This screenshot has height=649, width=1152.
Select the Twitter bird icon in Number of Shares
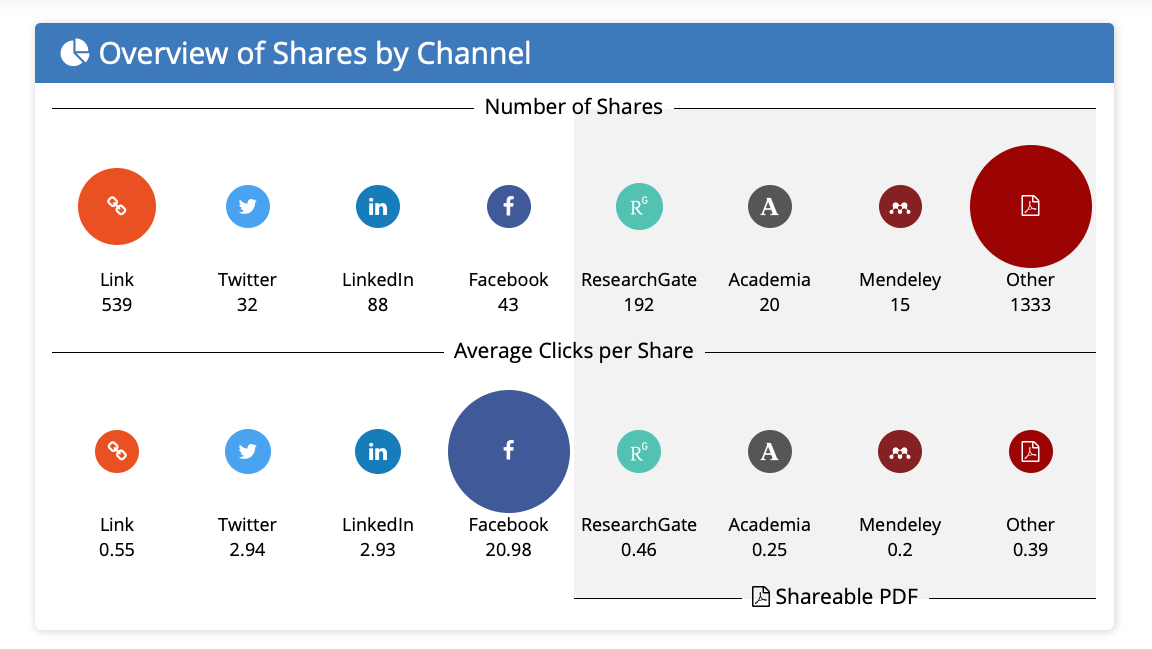pos(247,207)
